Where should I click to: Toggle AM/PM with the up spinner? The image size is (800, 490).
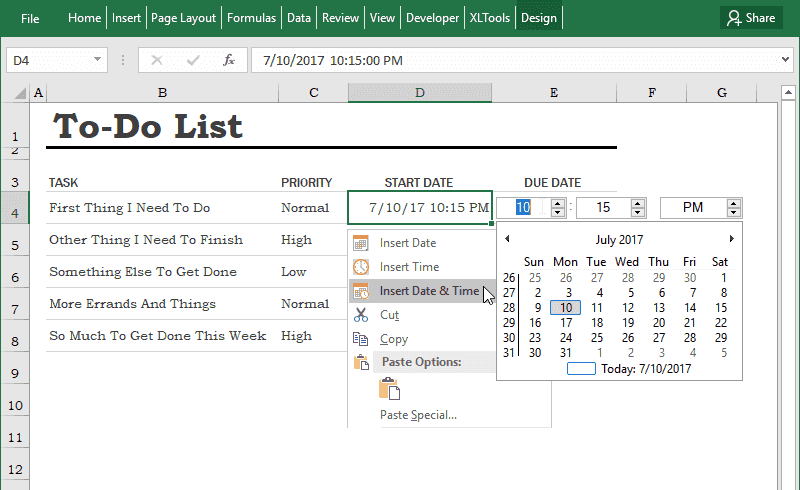[734, 204]
